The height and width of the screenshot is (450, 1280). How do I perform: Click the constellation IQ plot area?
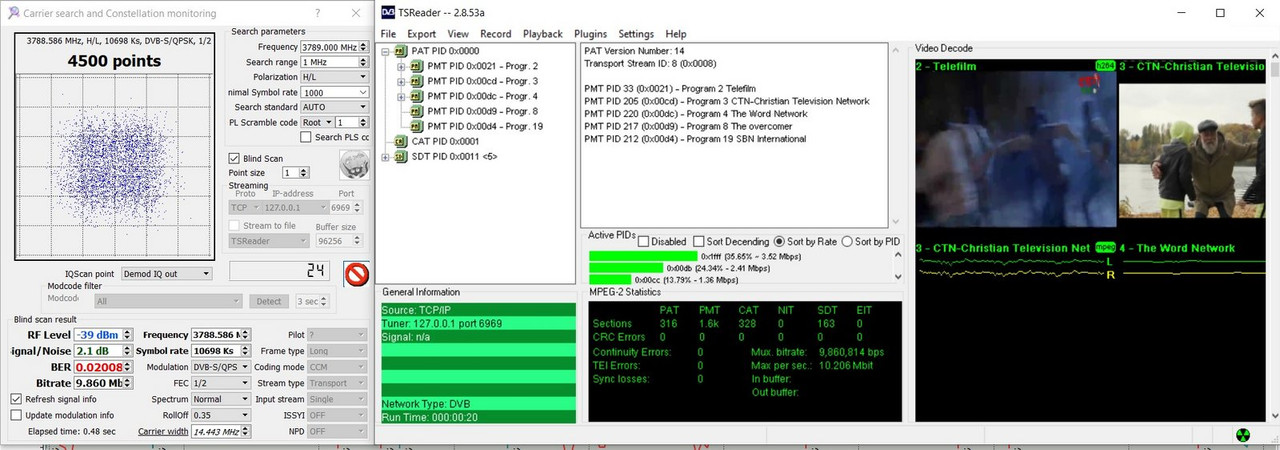coord(114,166)
